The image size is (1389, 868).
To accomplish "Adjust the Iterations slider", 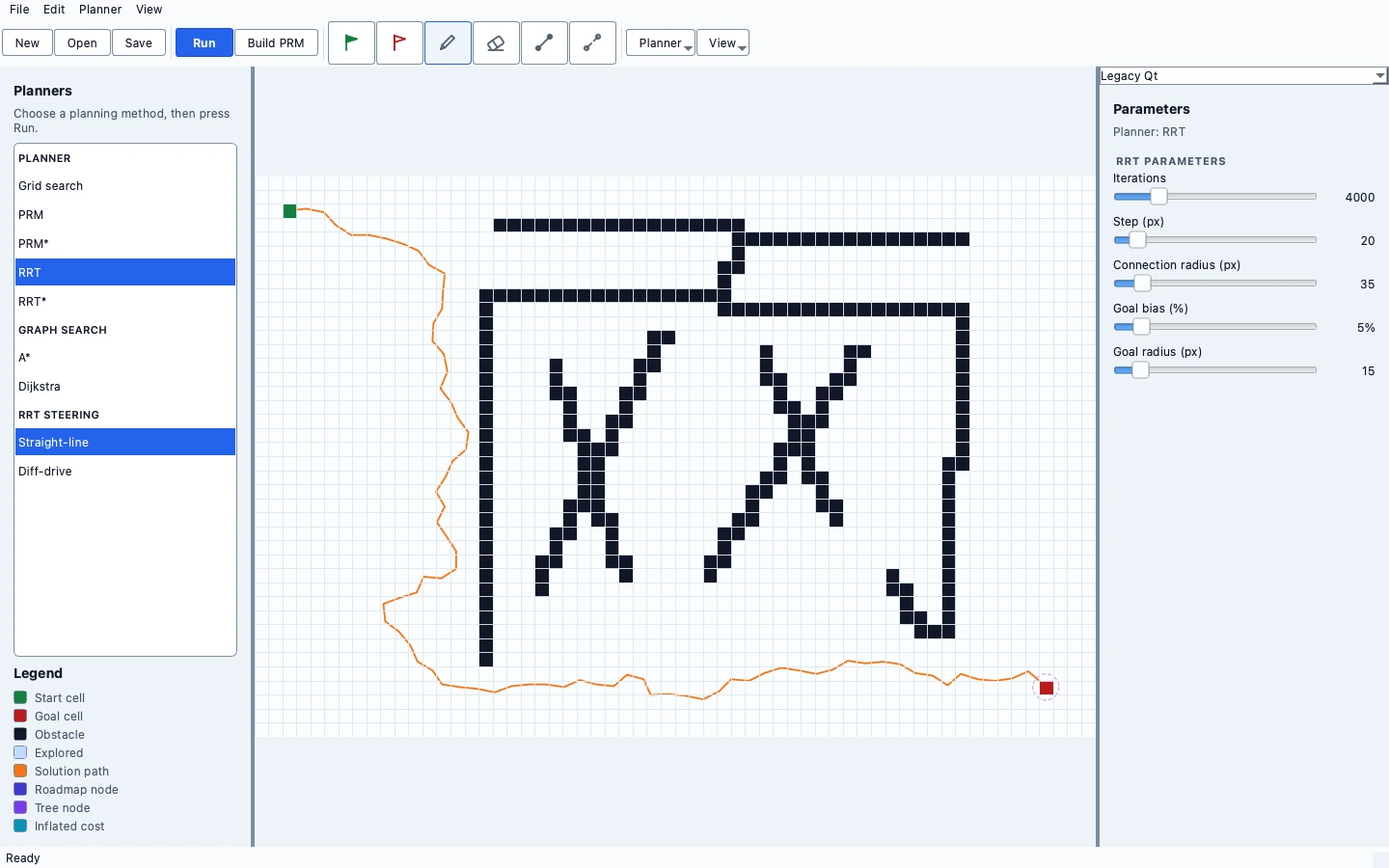I will [x=1214, y=197].
